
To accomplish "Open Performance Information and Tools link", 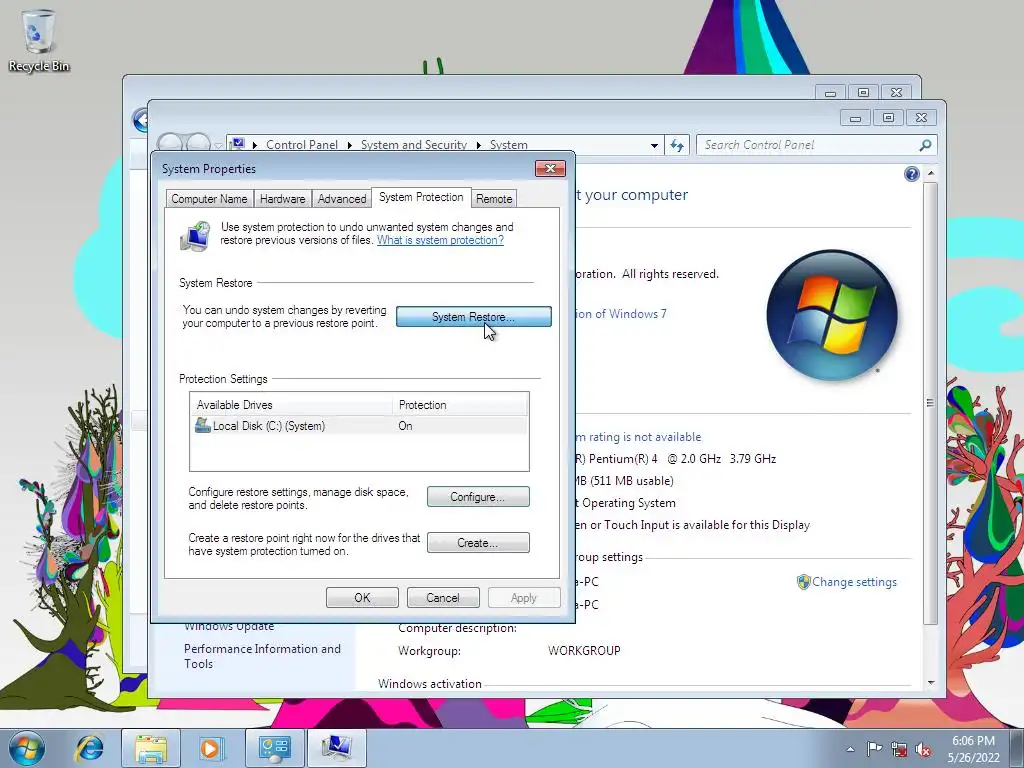I will (x=262, y=656).
